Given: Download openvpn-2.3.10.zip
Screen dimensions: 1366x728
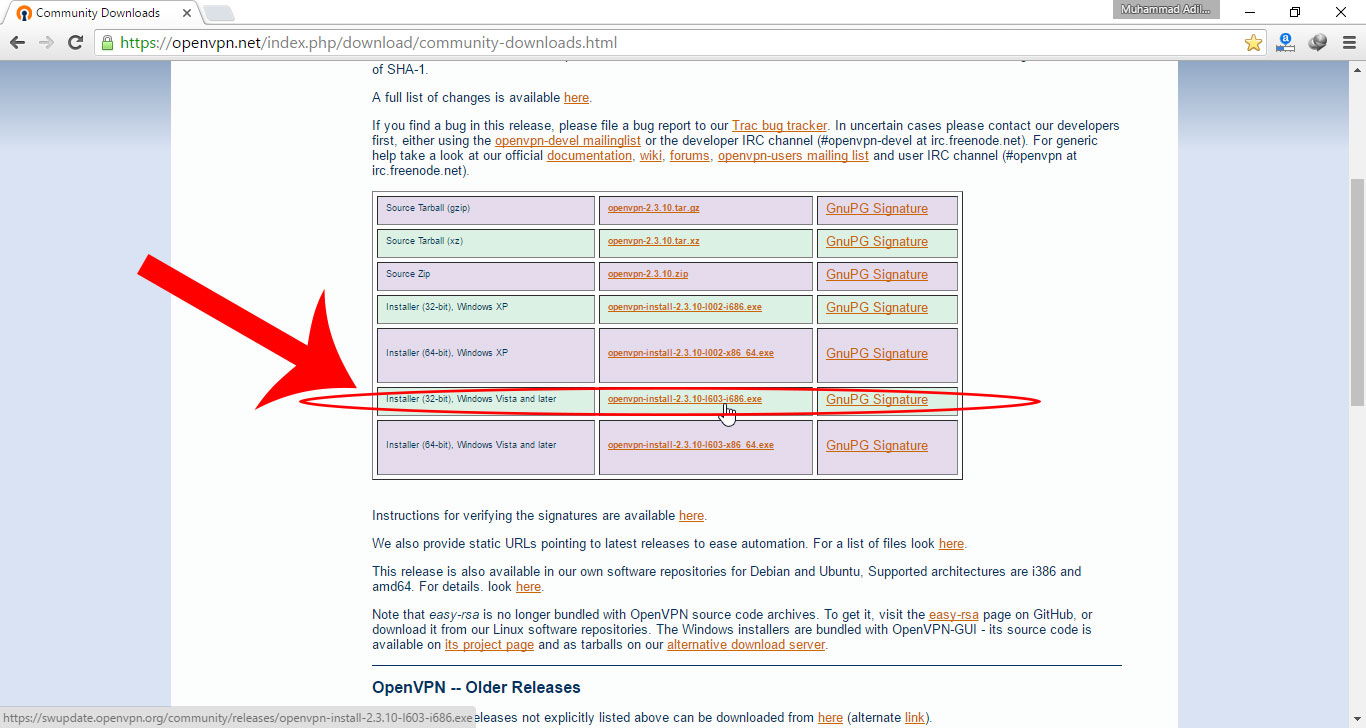Looking at the screenshot, I should [x=647, y=275].
